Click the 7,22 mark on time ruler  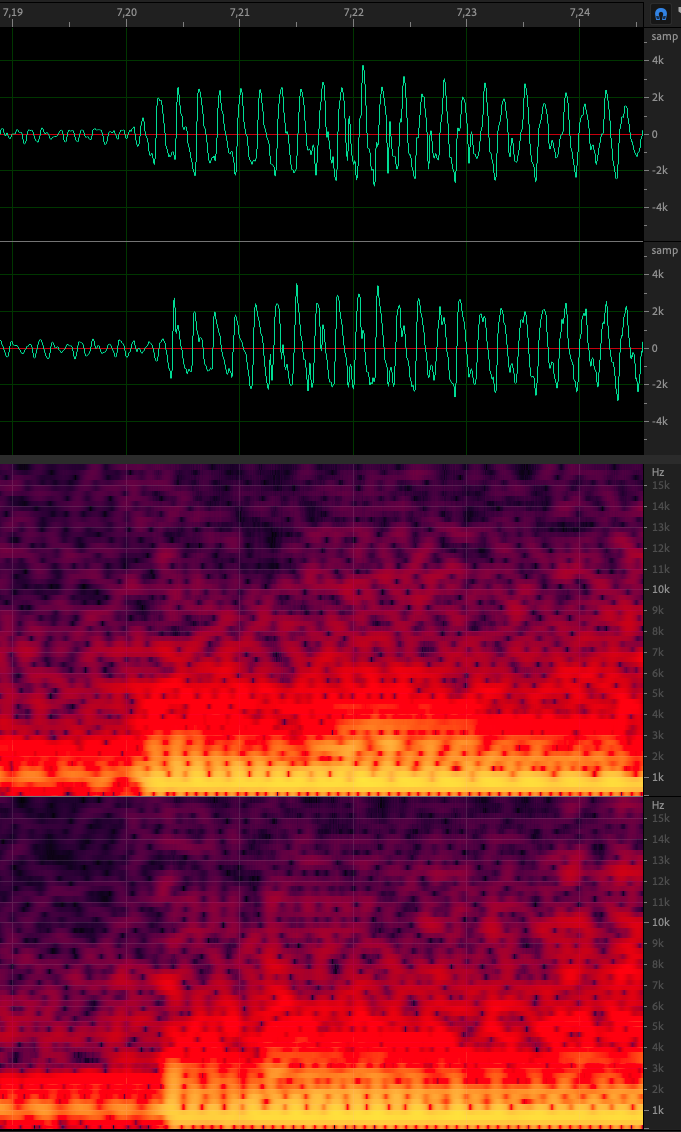tap(354, 12)
